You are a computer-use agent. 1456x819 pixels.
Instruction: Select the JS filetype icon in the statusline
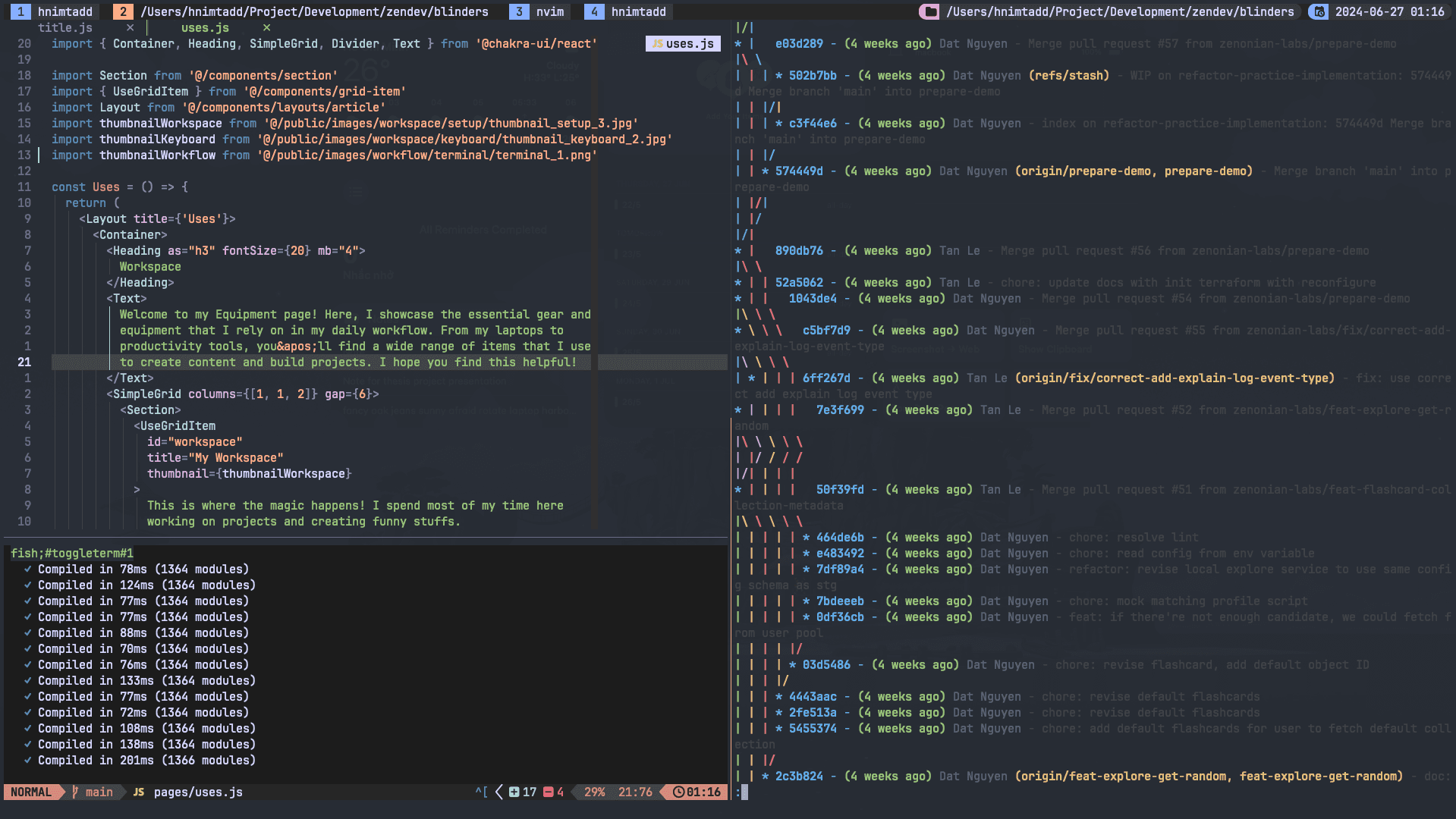(138, 792)
